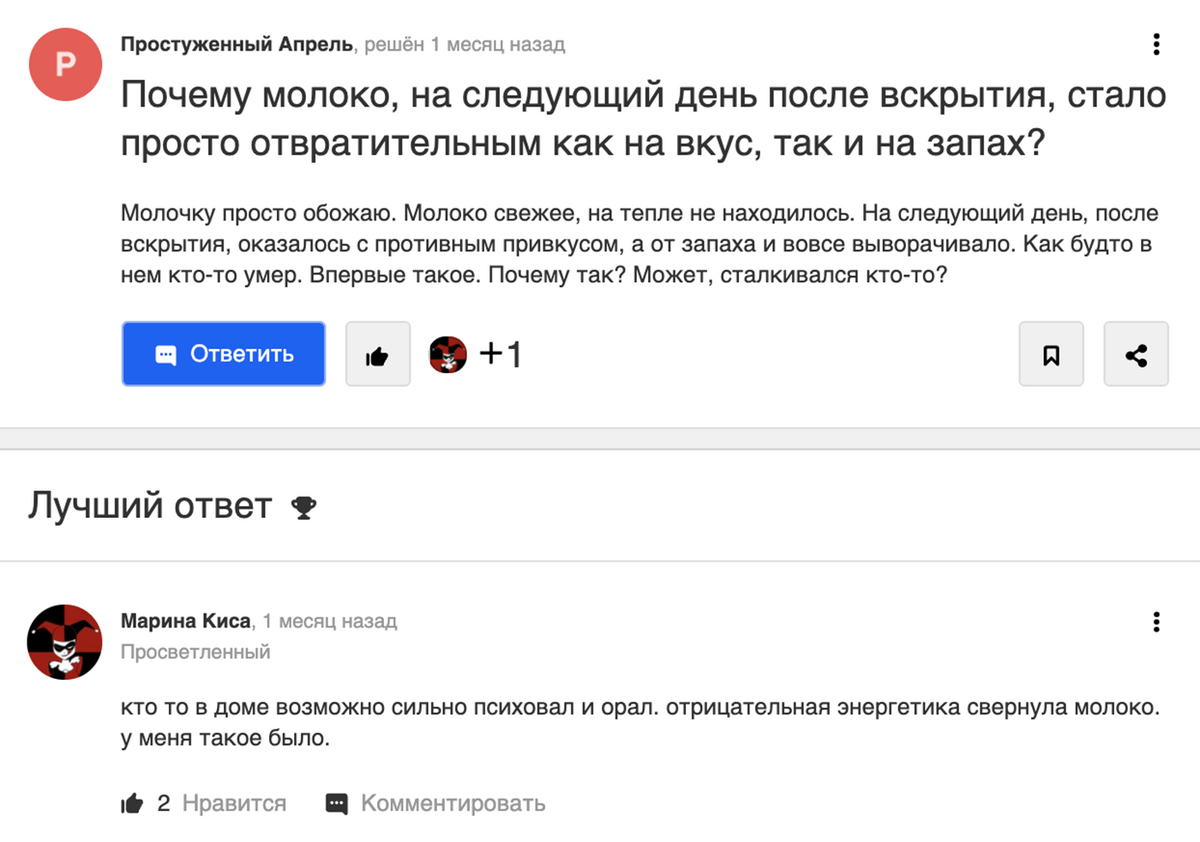Click the Лучший ответ section heading
The image size is (1200, 842).
[x=150, y=507]
